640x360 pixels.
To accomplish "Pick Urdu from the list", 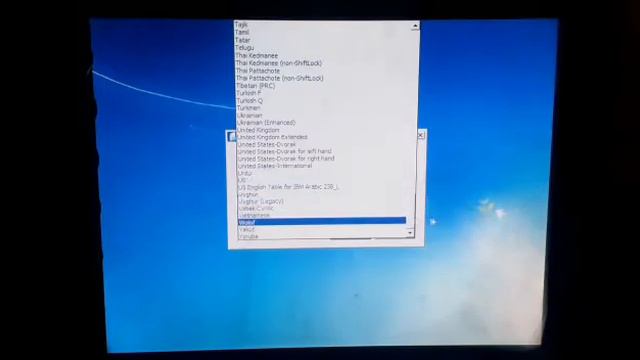I will coord(244,173).
